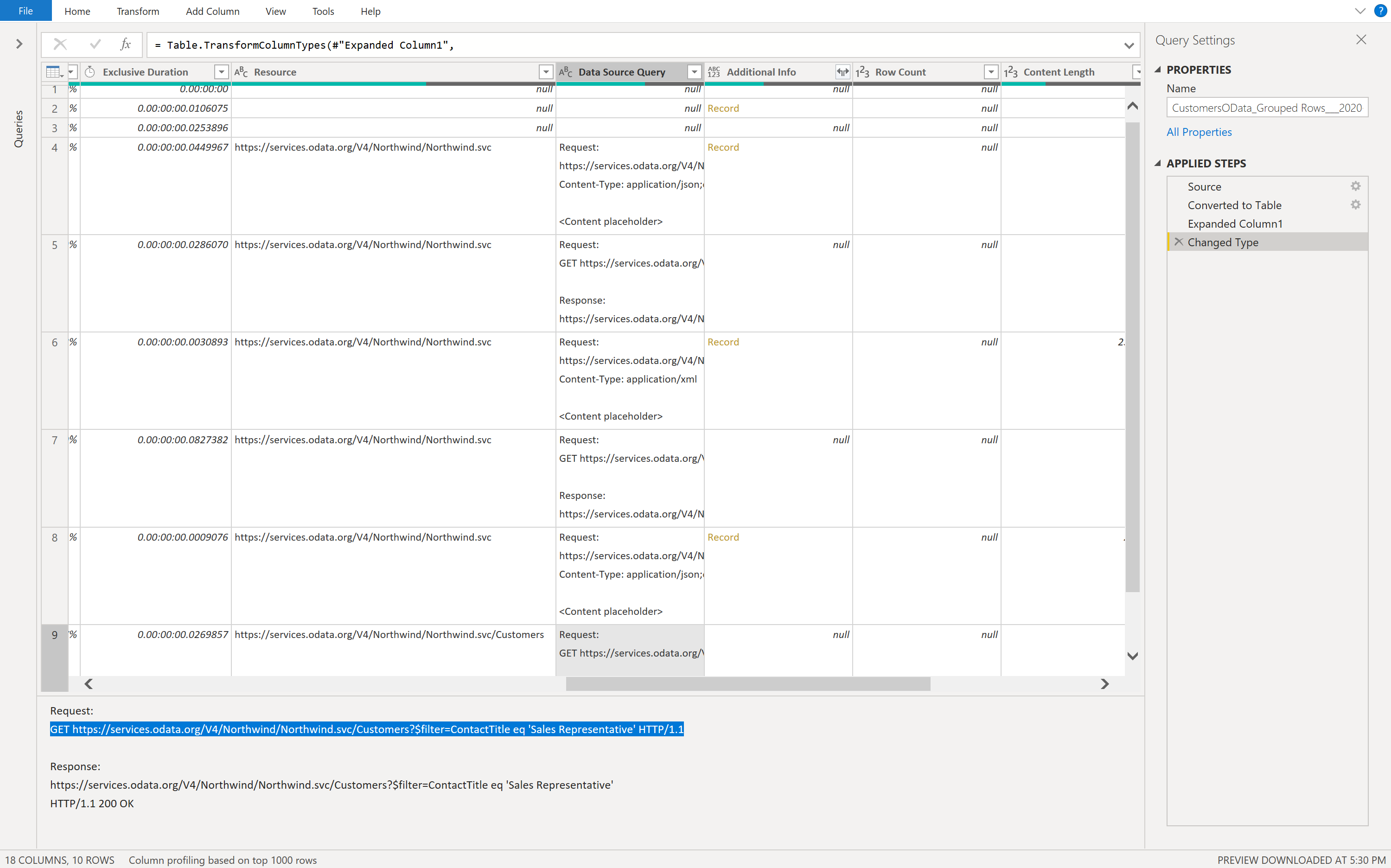Open the View ribbon tab
The height and width of the screenshot is (868, 1391).
[x=275, y=11]
